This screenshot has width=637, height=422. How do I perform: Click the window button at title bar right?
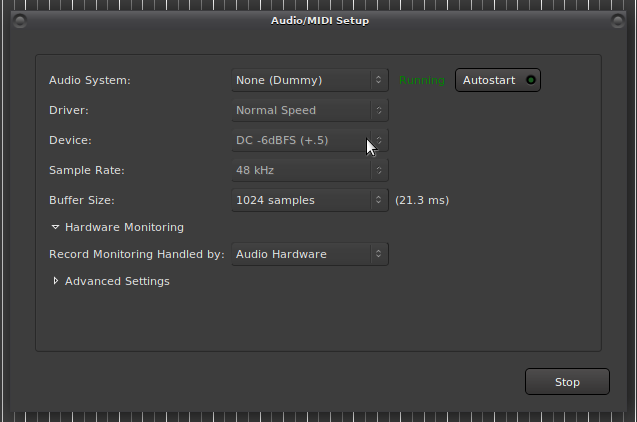click(x=618, y=20)
